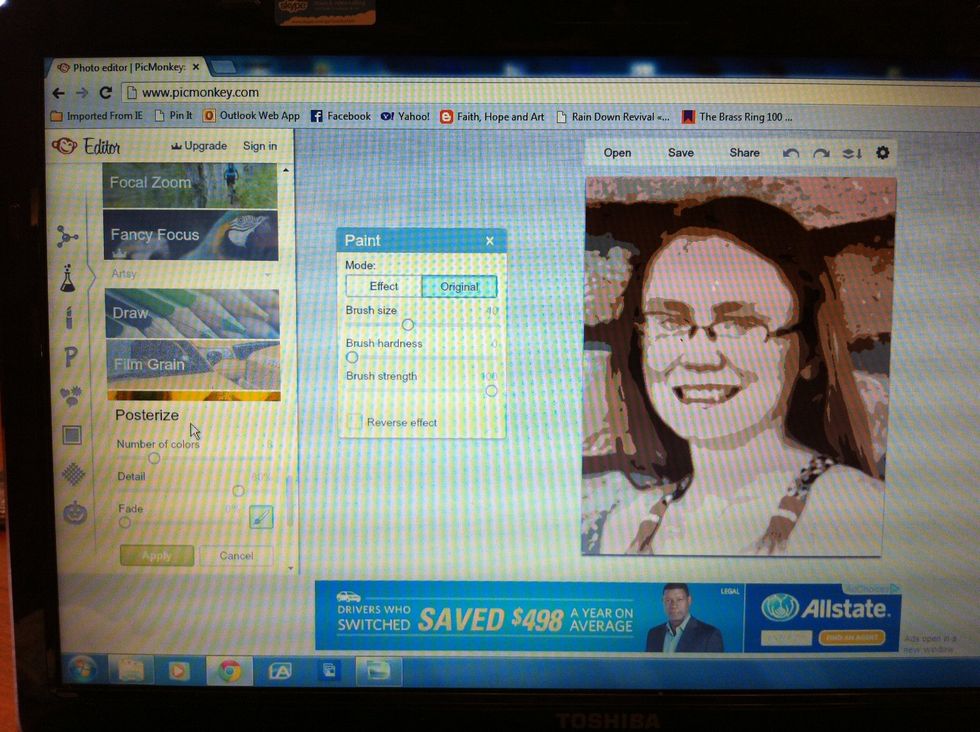The width and height of the screenshot is (980, 732).
Task: Open the Text tool P icon
Action: point(71,356)
